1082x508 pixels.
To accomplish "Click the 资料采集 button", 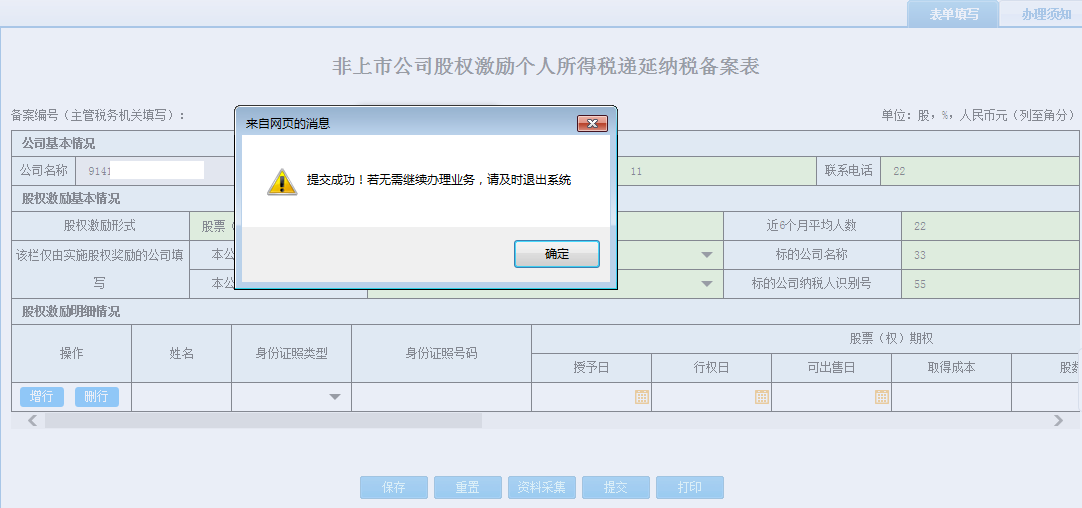I will [541, 488].
